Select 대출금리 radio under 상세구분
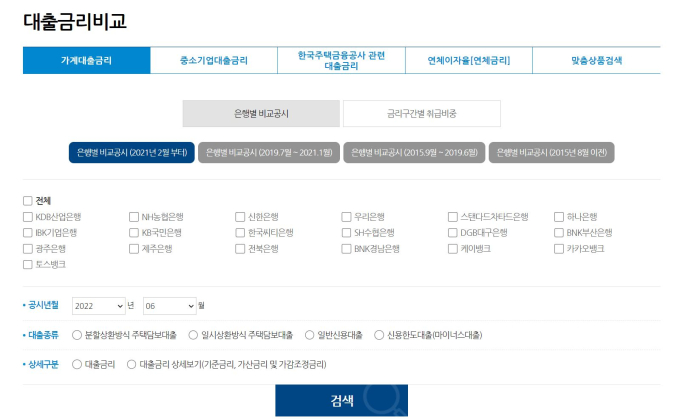 77,364
